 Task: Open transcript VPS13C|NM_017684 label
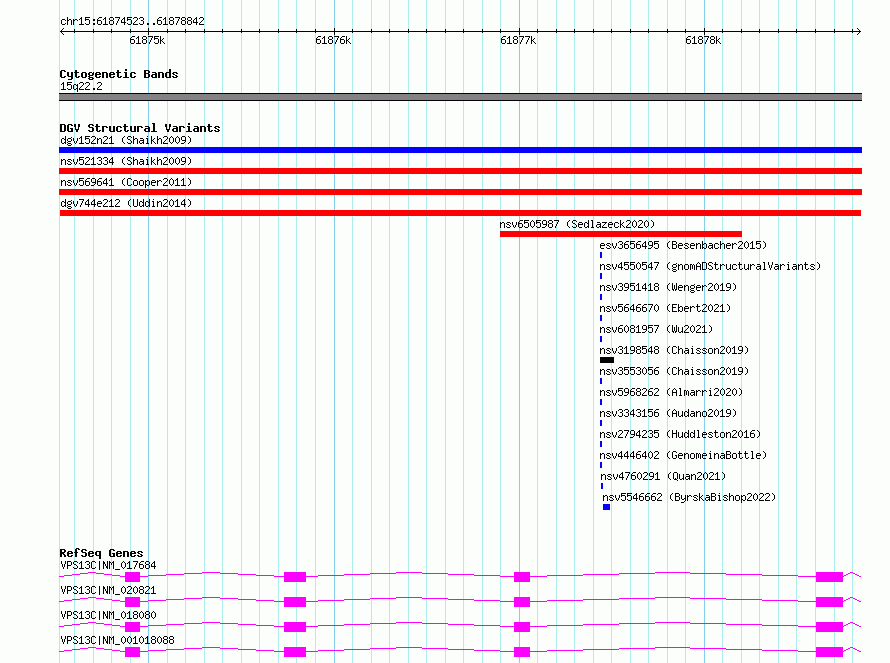click(x=108, y=565)
